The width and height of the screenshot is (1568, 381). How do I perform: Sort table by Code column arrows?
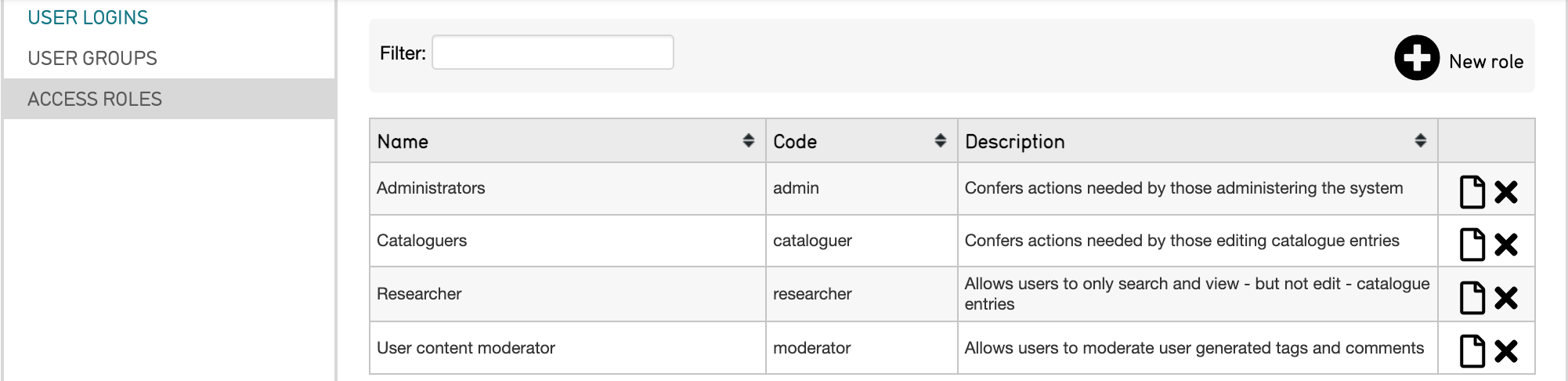tap(940, 140)
